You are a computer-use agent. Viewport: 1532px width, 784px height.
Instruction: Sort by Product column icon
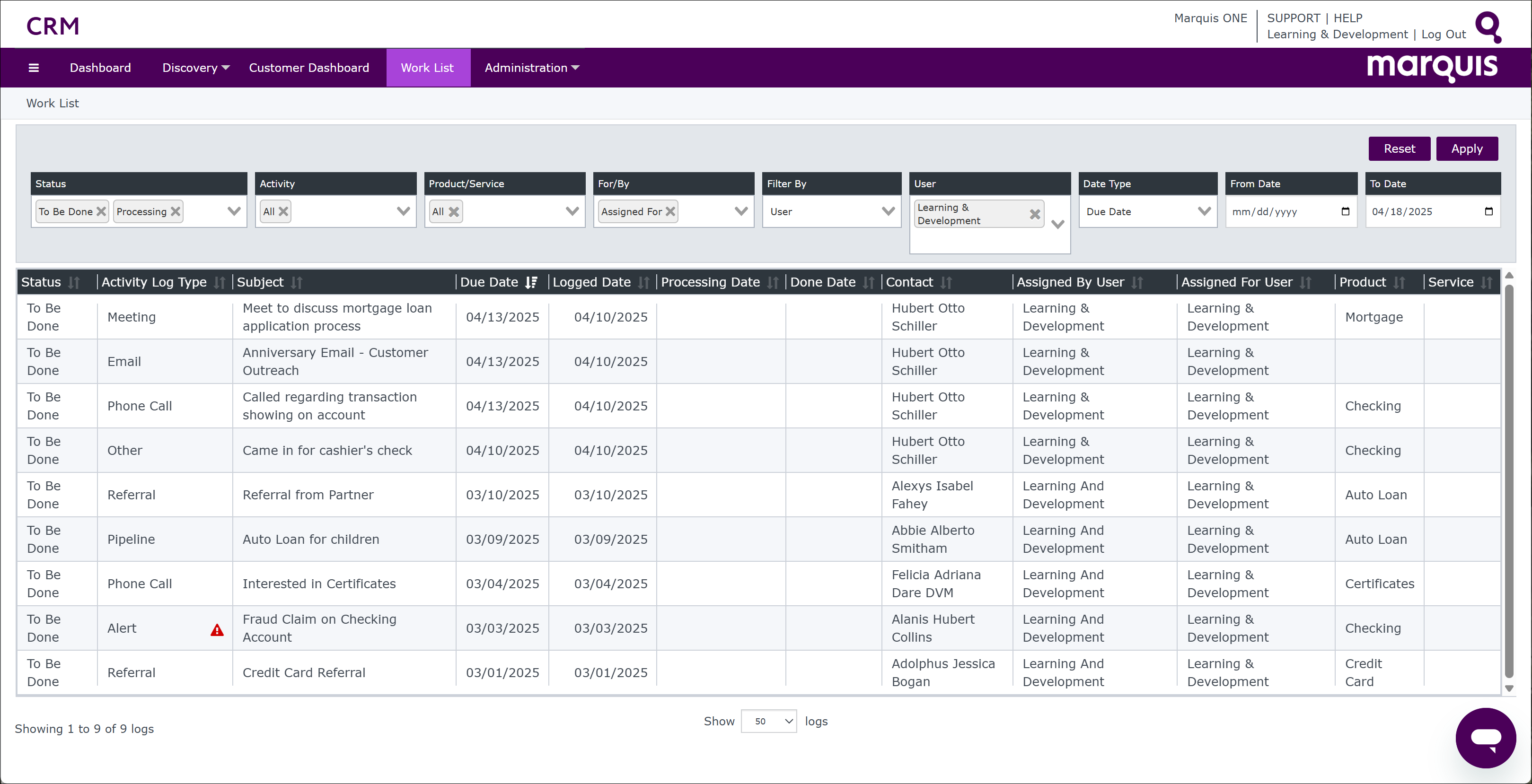click(x=1399, y=282)
